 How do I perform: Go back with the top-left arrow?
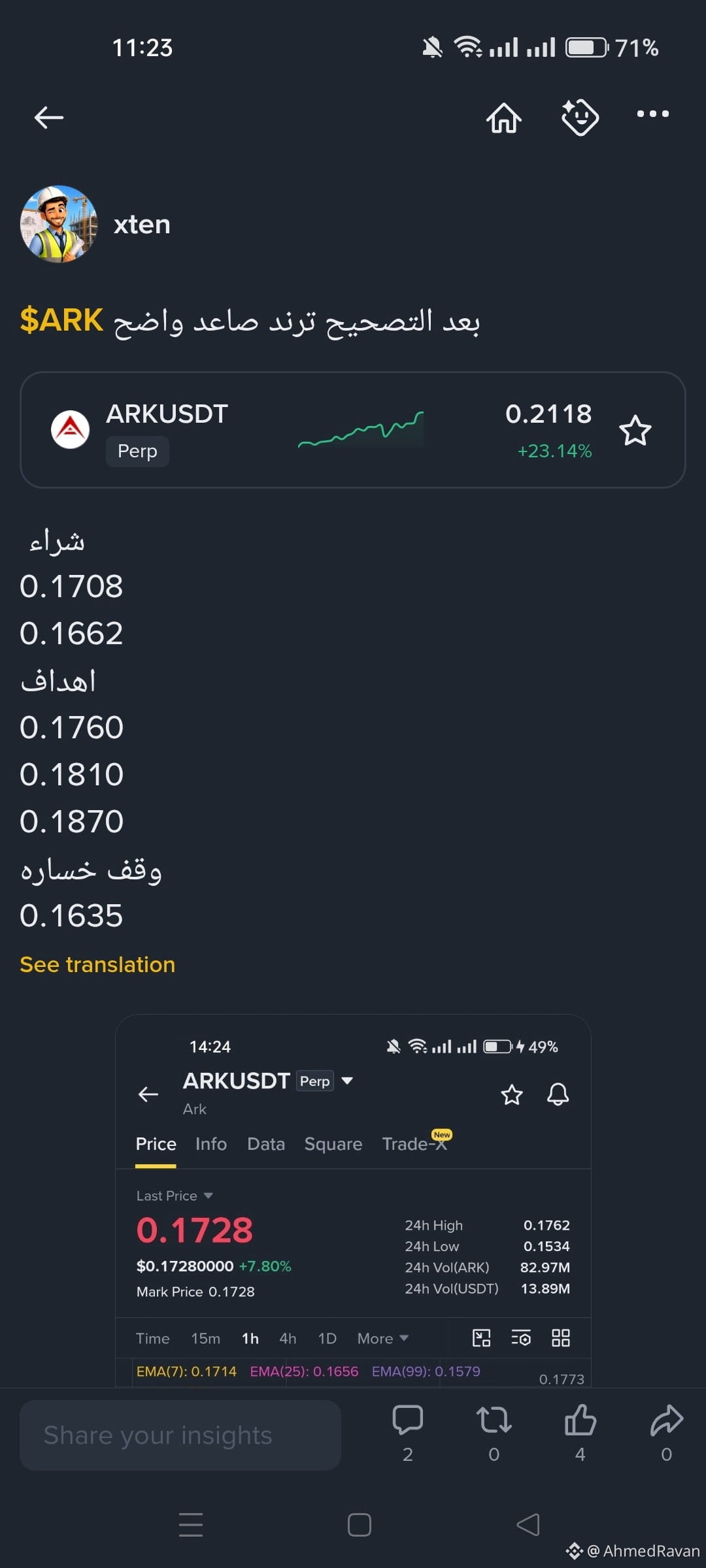click(x=49, y=118)
